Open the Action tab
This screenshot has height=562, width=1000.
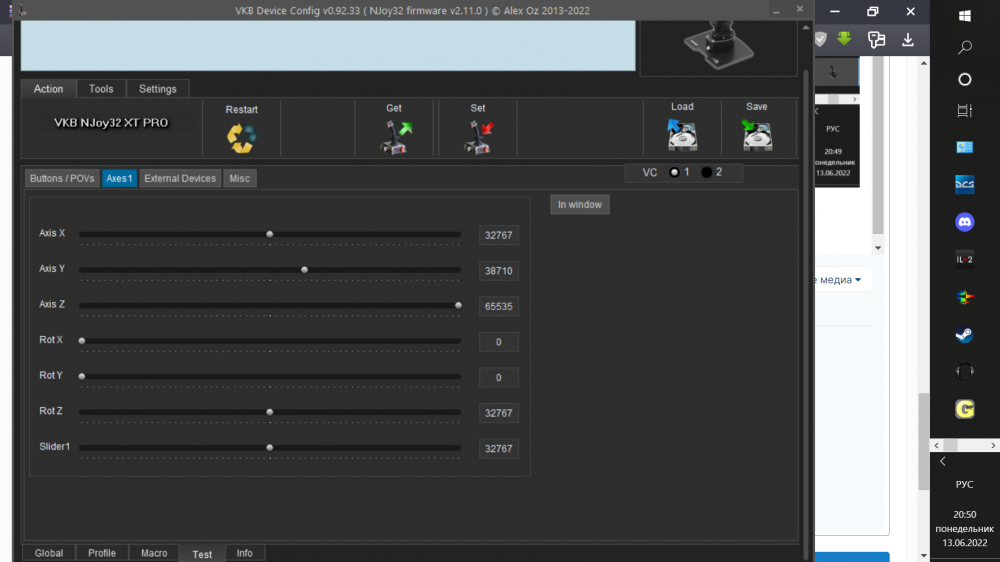48,89
